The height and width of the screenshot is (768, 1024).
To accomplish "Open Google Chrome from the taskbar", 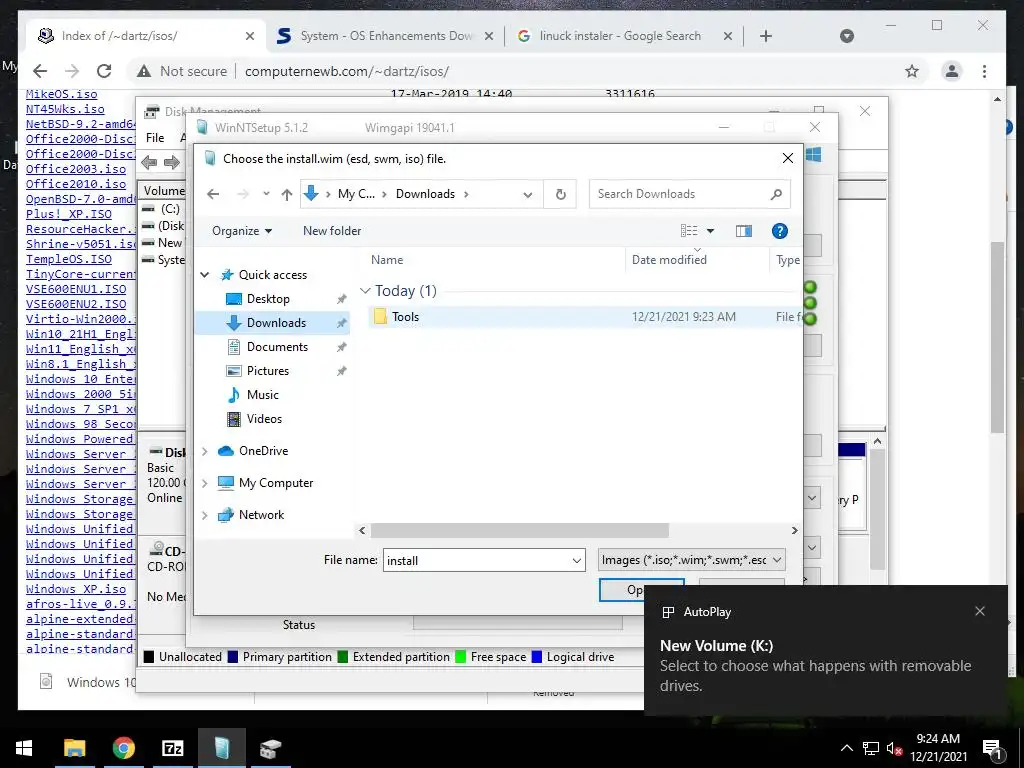I will pos(123,748).
